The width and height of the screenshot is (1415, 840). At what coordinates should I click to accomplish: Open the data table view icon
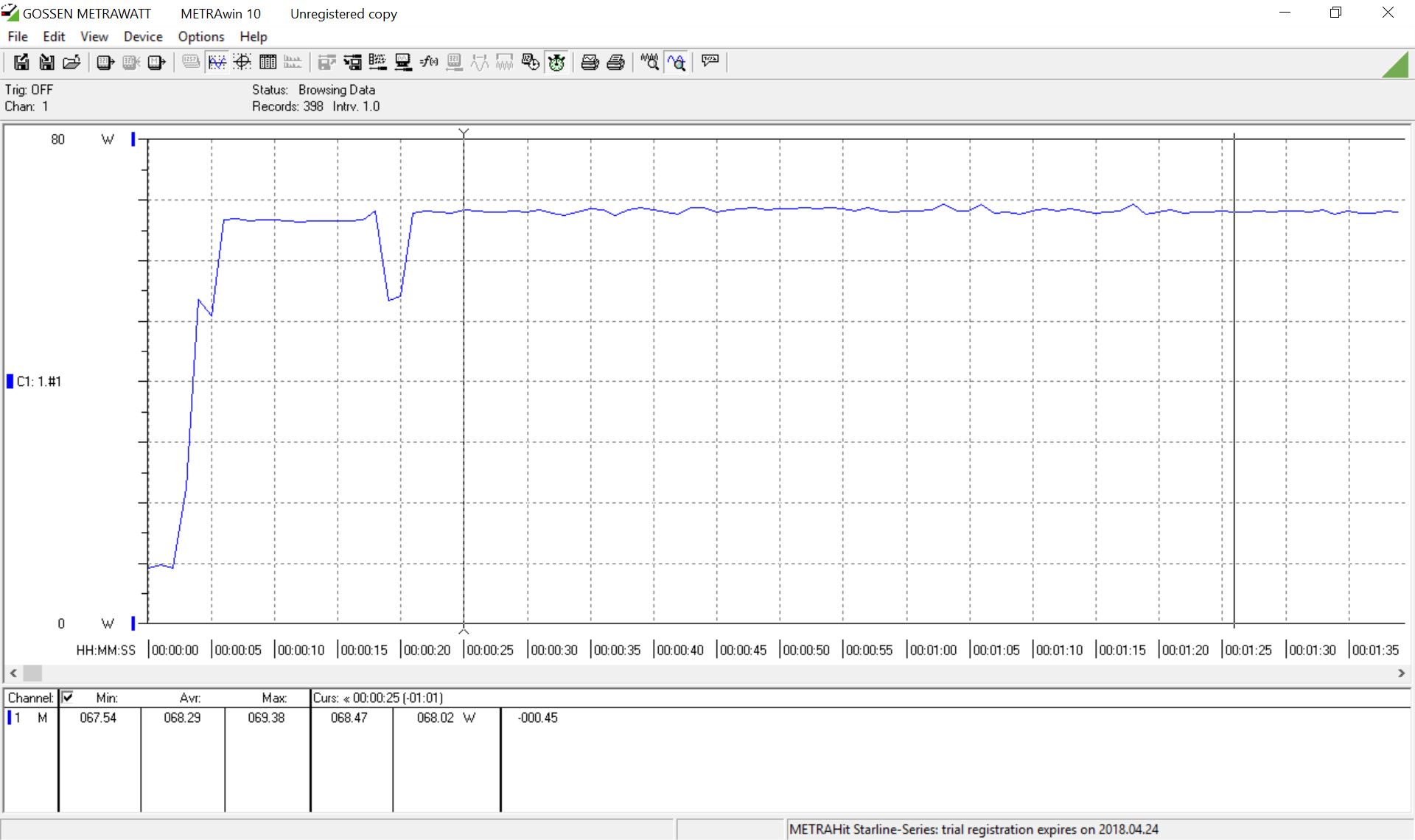coord(268,63)
